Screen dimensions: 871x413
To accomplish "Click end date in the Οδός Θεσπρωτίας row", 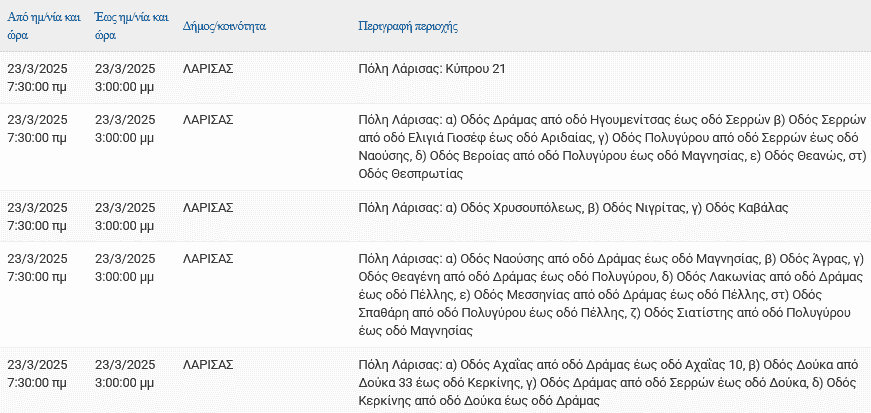I will point(125,128).
